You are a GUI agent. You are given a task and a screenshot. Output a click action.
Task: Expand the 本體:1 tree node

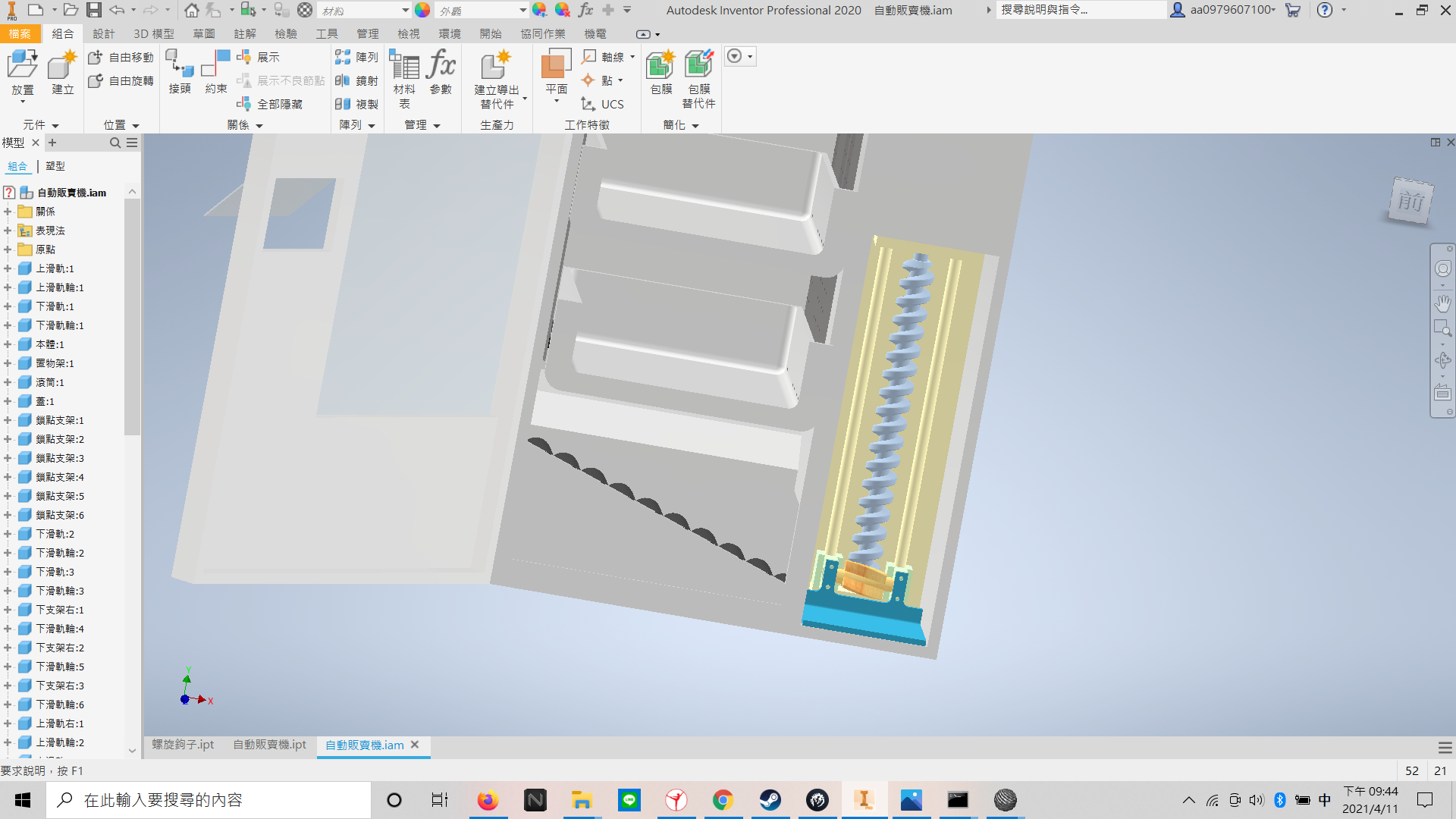point(8,344)
